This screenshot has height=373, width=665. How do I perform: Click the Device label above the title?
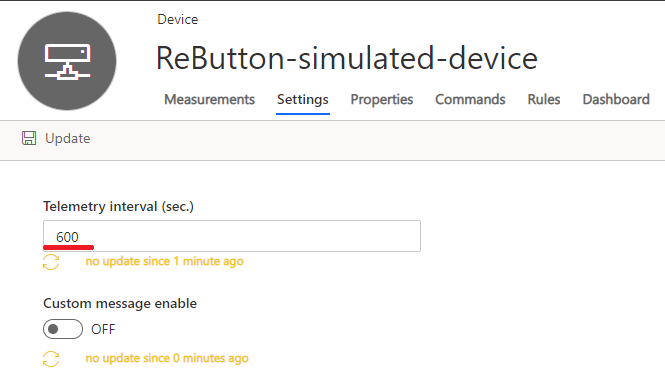tap(178, 20)
